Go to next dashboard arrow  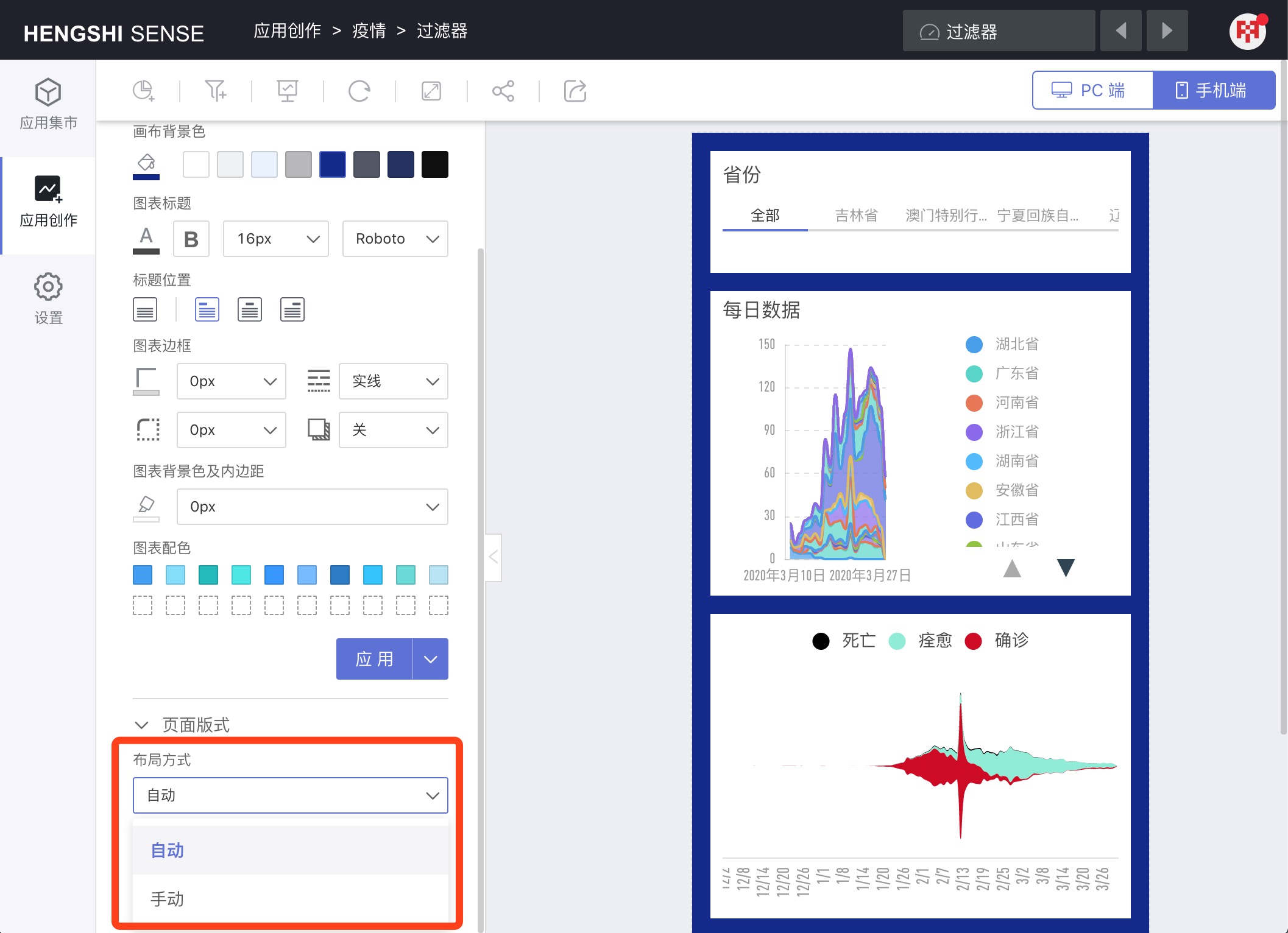tap(1167, 30)
